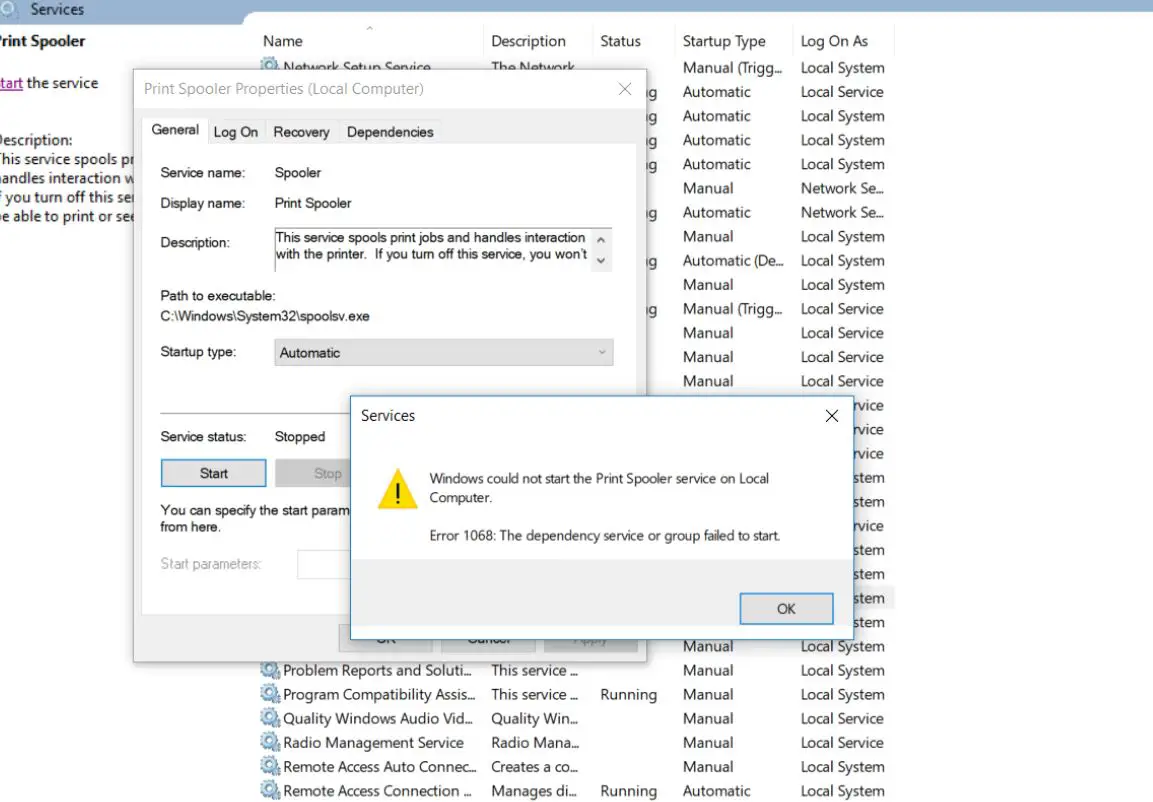The width and height of the screenshot is (1153, 802).
Task: Click the Description box scroll up arrow
Action: click(x=602, y=240)
